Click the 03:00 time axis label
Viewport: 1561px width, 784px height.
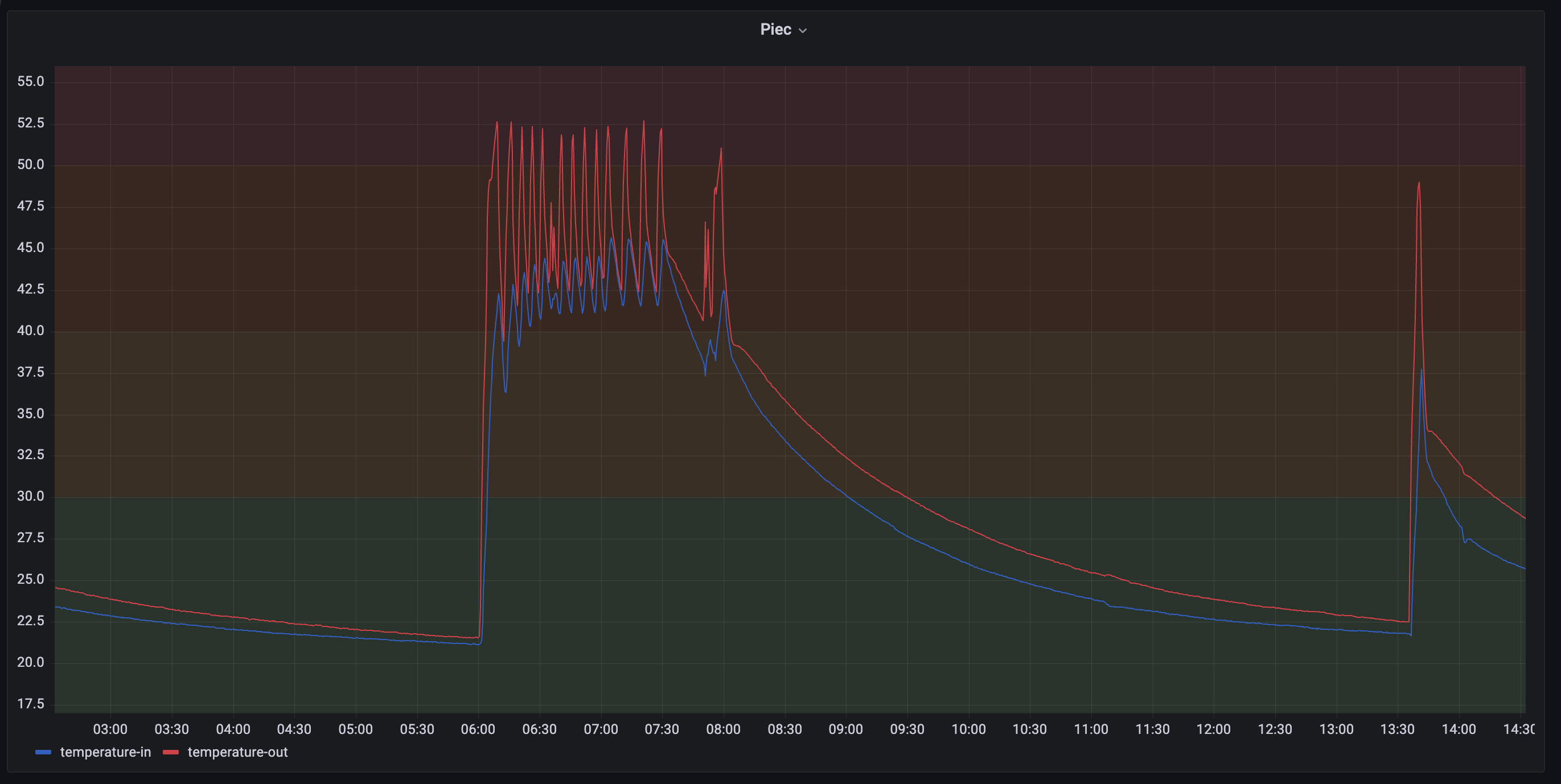pyautogui.click(x=110, y=729)
